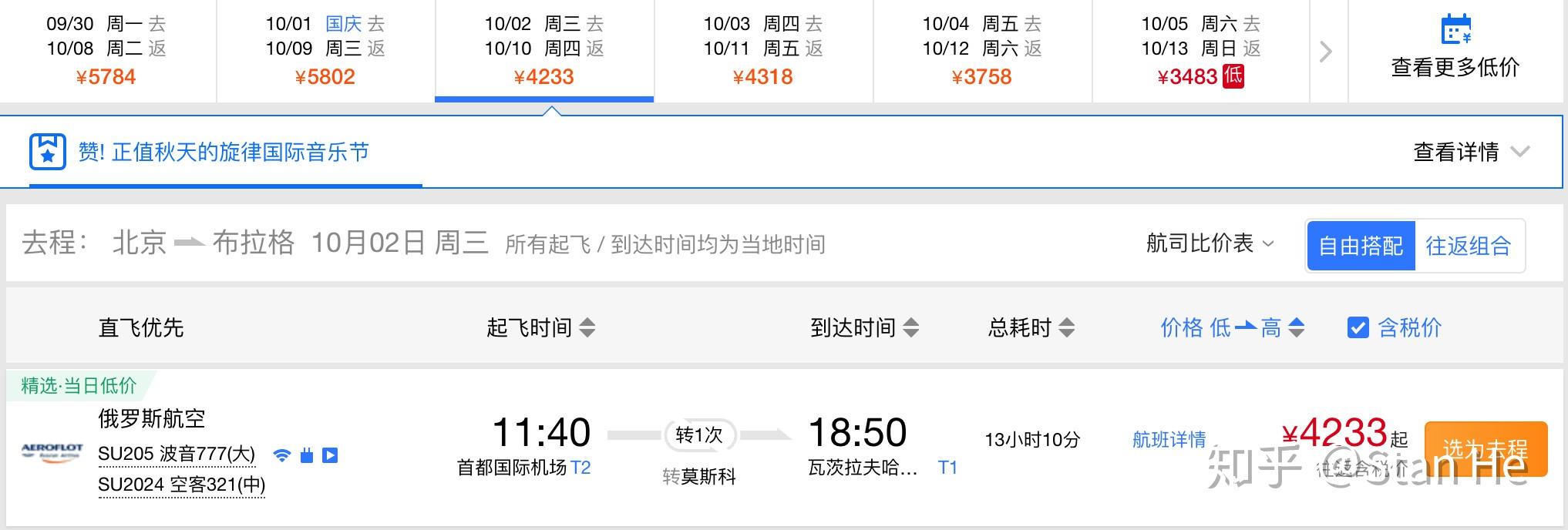This screenshot has height=530, width=1568.
Task: Sort by departure time arrows
Action: pos(587,327)
